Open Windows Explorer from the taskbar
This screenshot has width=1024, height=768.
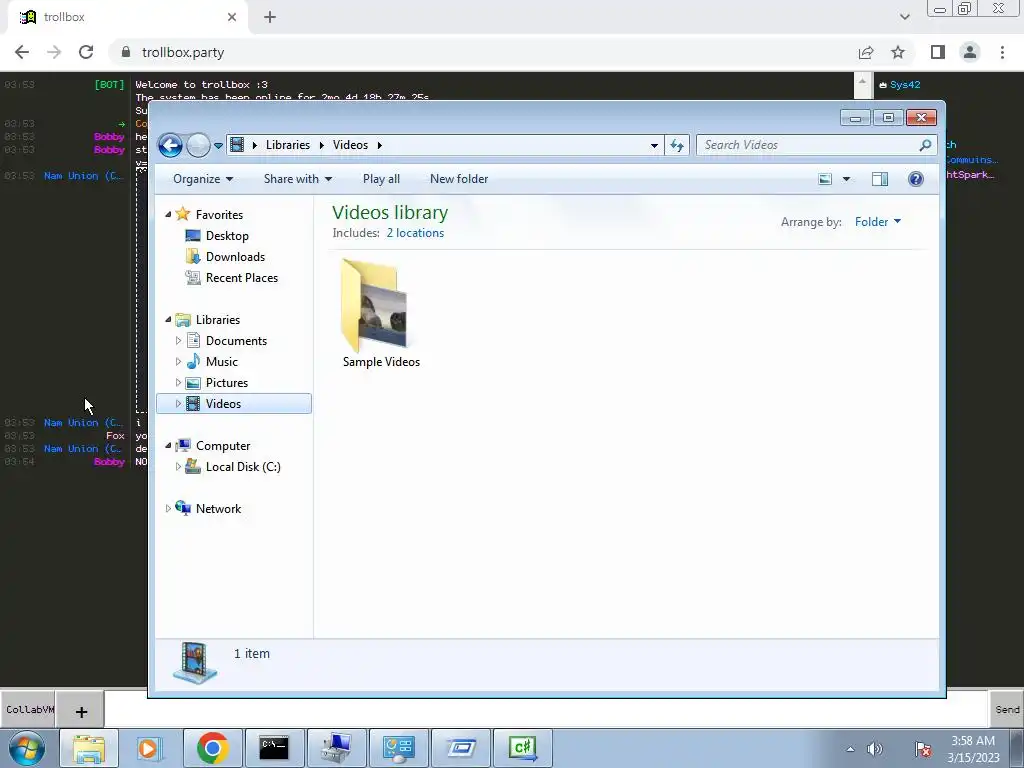[x=89, y=748]
